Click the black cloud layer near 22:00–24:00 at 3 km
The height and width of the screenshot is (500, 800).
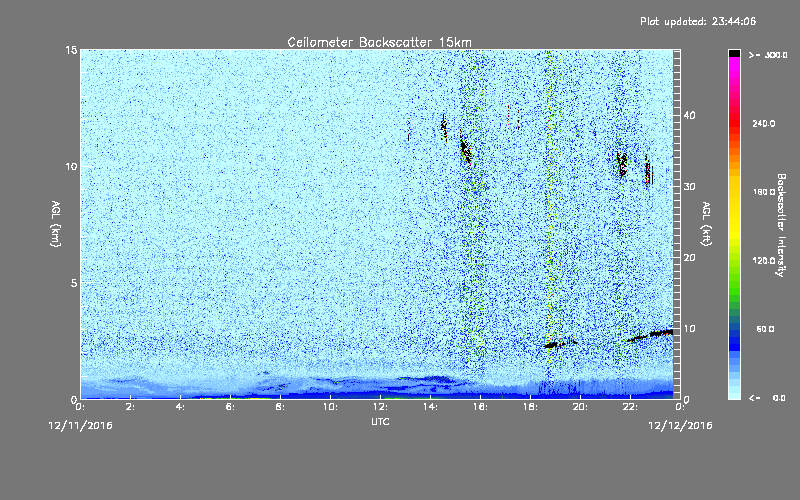(x=651, y=335)
